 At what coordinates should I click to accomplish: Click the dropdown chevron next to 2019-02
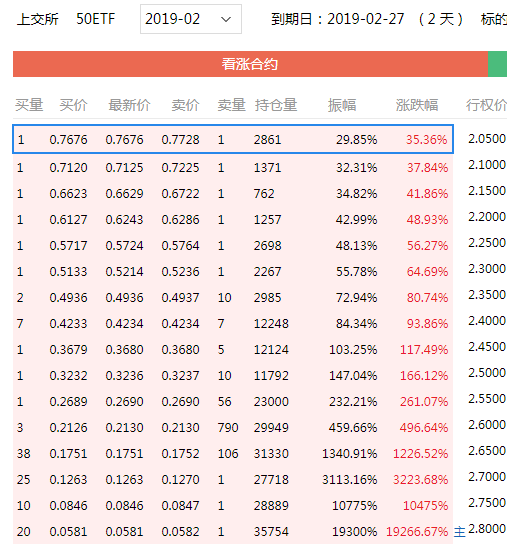click(226, 19)
